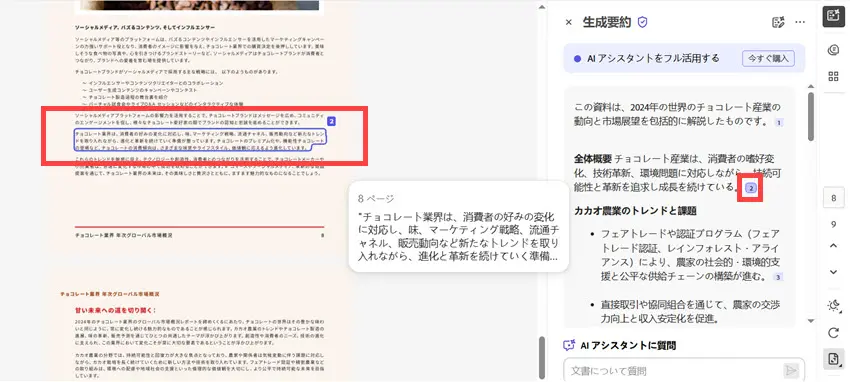
Task: Click the AI アシスタントに質問 label icon
Action: (569, 345)
